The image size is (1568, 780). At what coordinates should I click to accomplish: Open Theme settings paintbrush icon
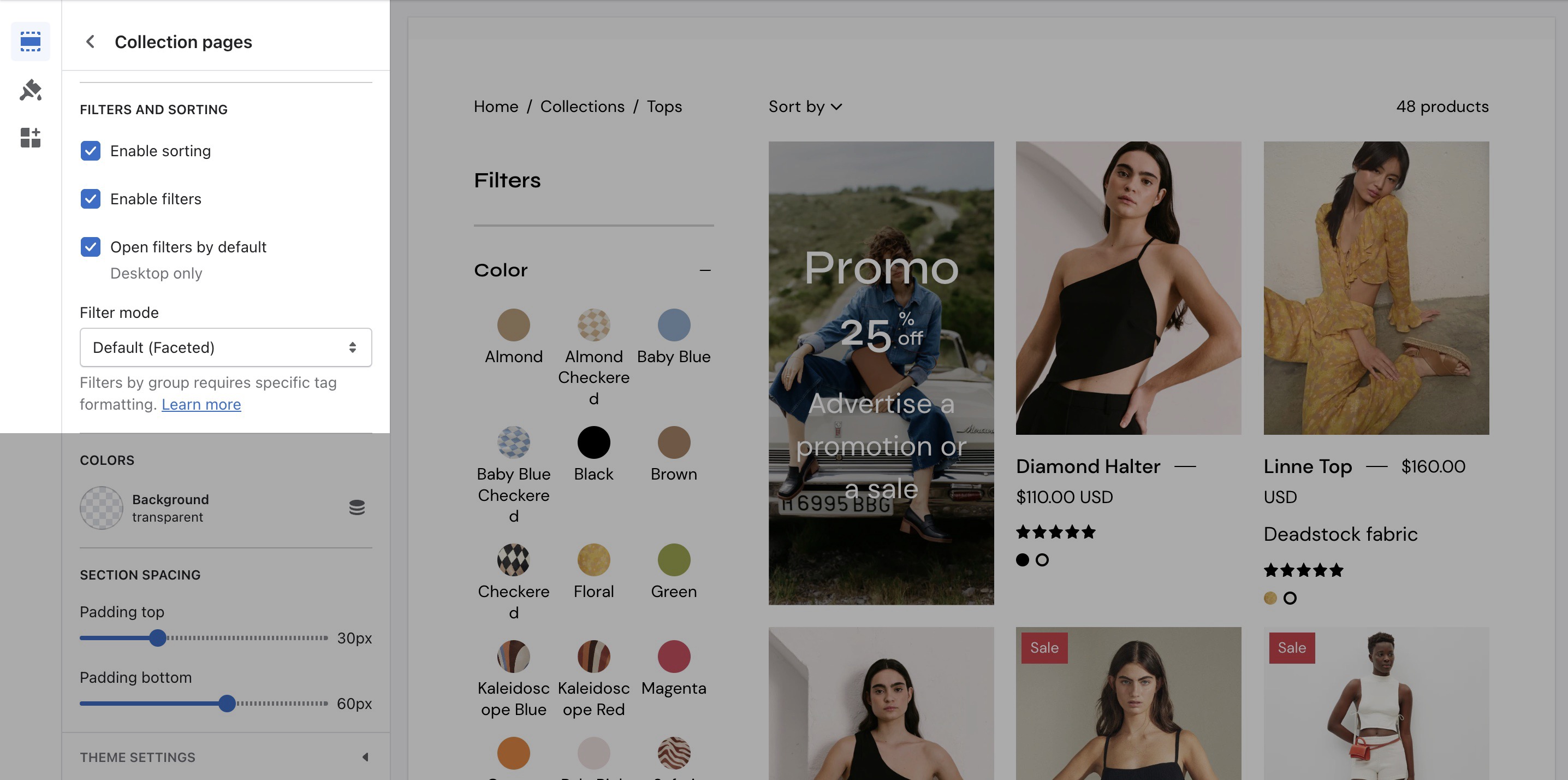[x=31, y=90]
